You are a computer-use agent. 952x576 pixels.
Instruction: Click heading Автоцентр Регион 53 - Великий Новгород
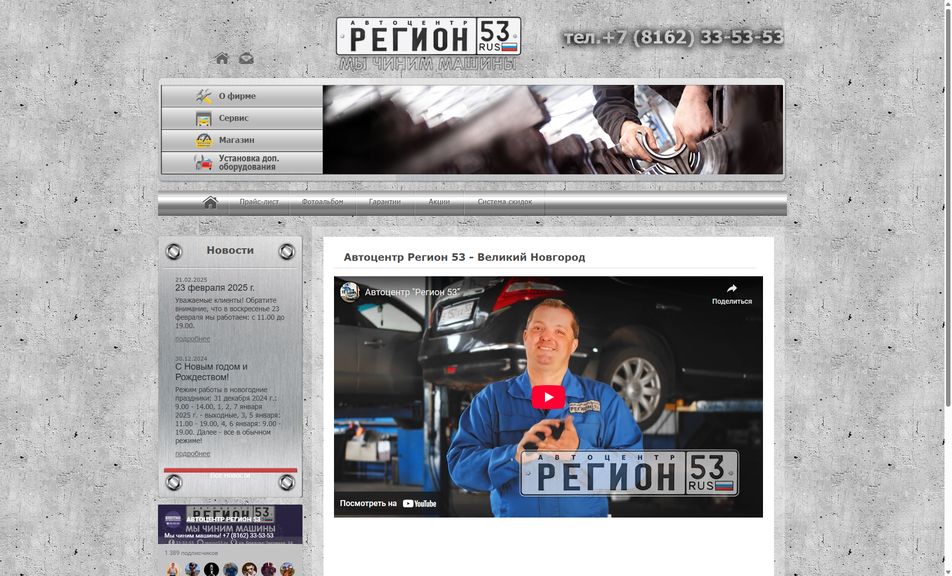[464, 257]
